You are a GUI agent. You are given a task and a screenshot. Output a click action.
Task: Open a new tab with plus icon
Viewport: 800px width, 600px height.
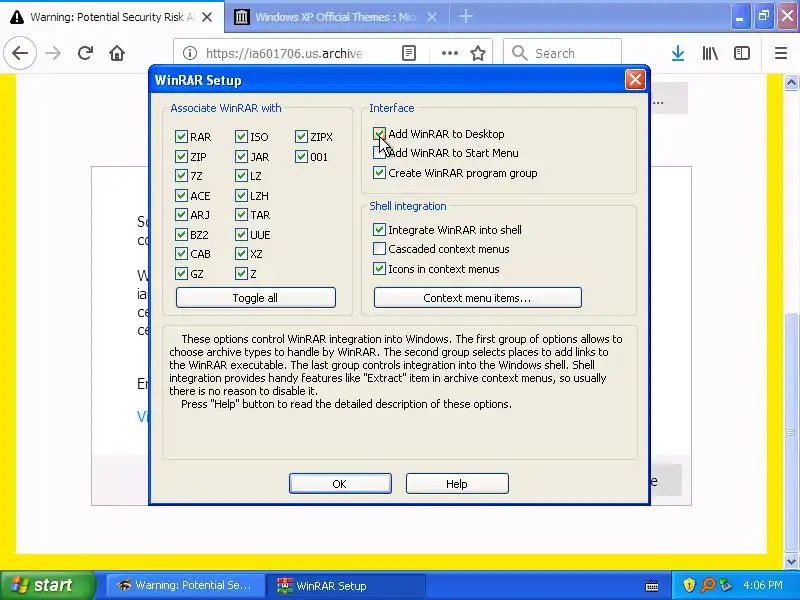465,16
